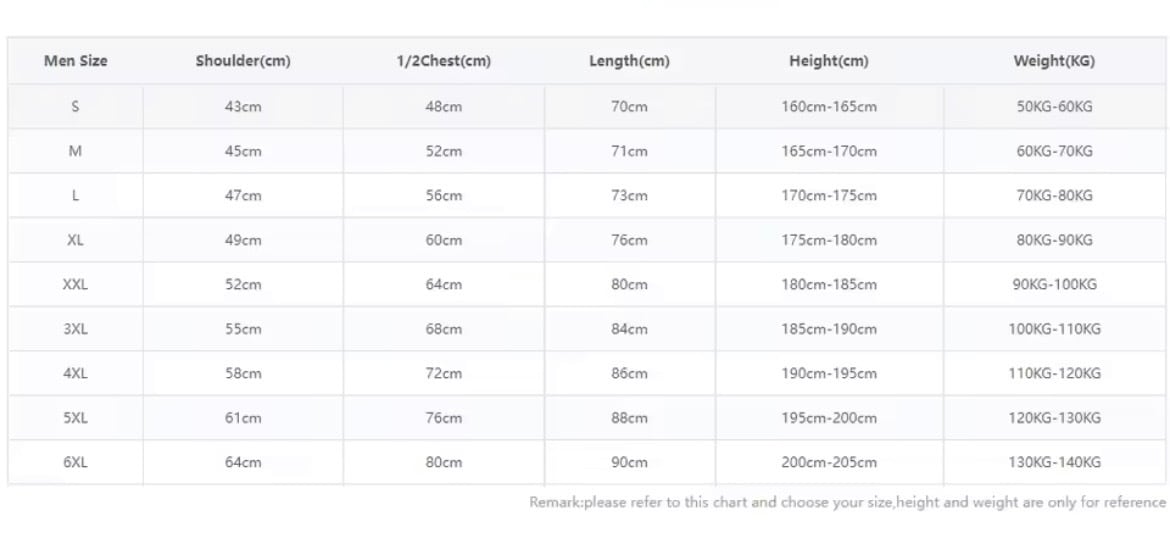Click the Men Size column header
The height and width of the screenshot is (555, 1170).
point(75,61)
